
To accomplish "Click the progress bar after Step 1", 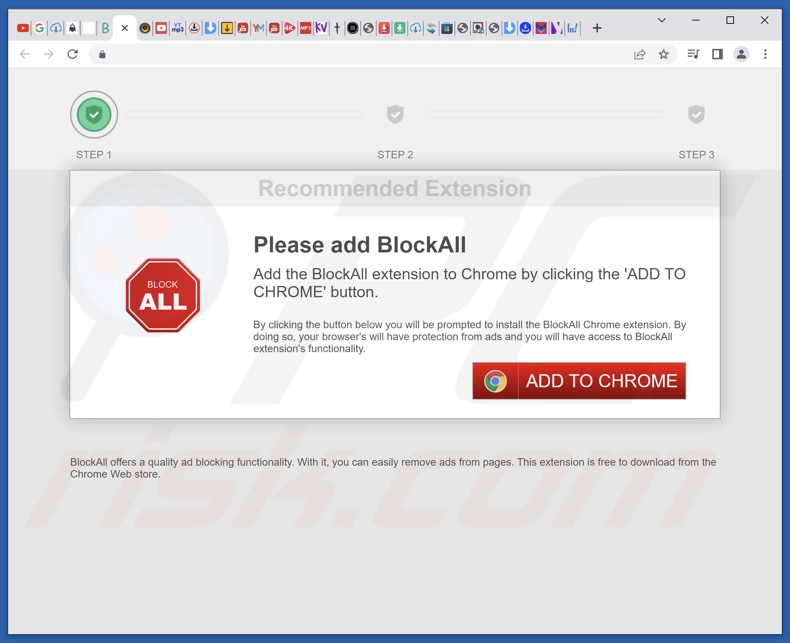I will coord(245,114).
